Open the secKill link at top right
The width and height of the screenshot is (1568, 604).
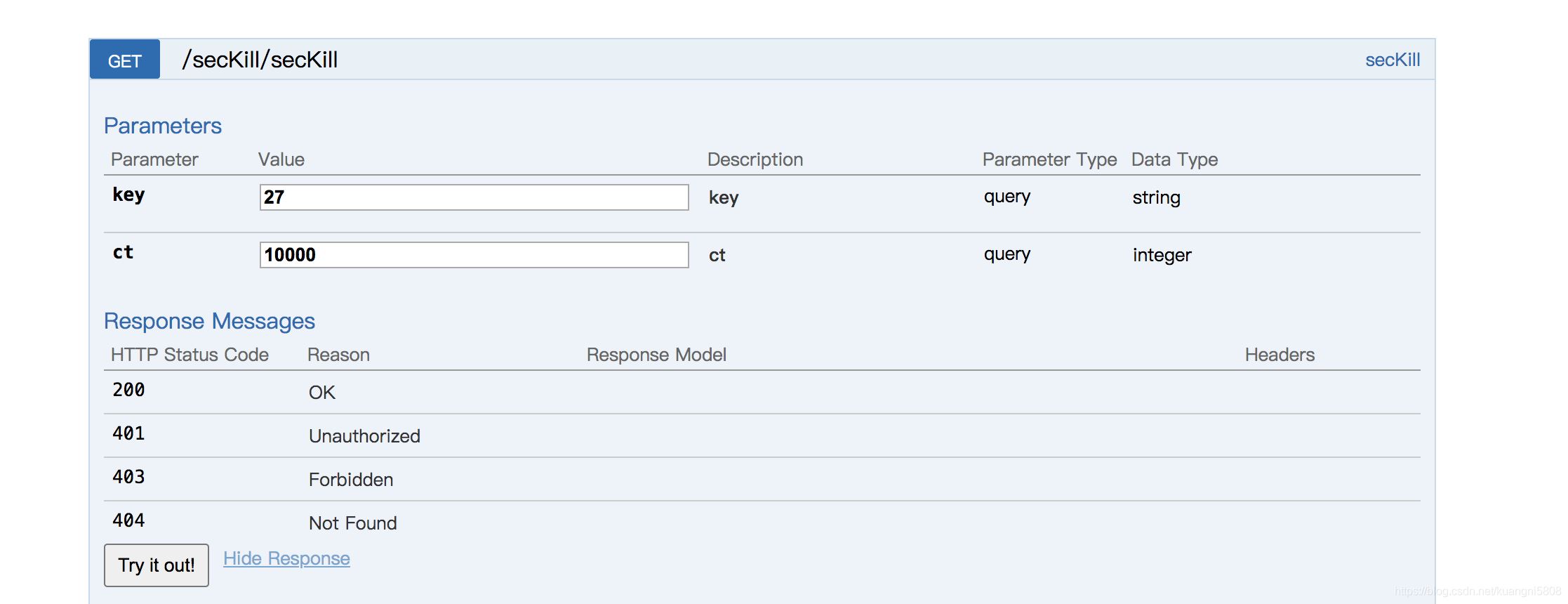click(x=1392, y=60)
